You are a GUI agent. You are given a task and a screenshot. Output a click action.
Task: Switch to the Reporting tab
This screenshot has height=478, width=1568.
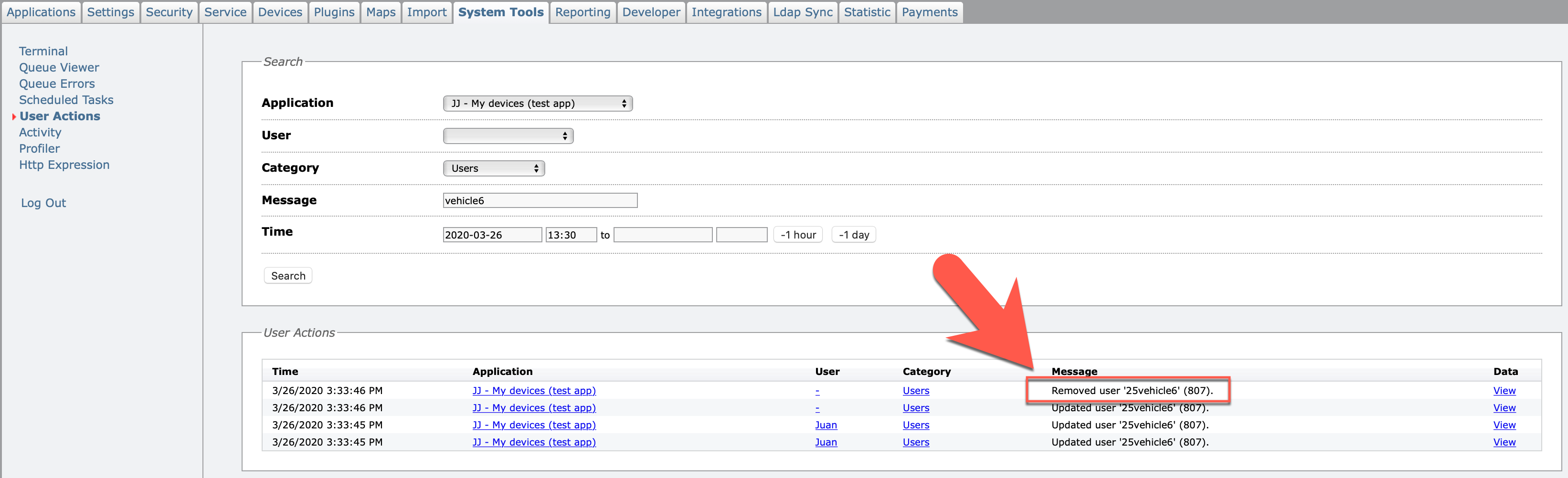pos(583,12)
